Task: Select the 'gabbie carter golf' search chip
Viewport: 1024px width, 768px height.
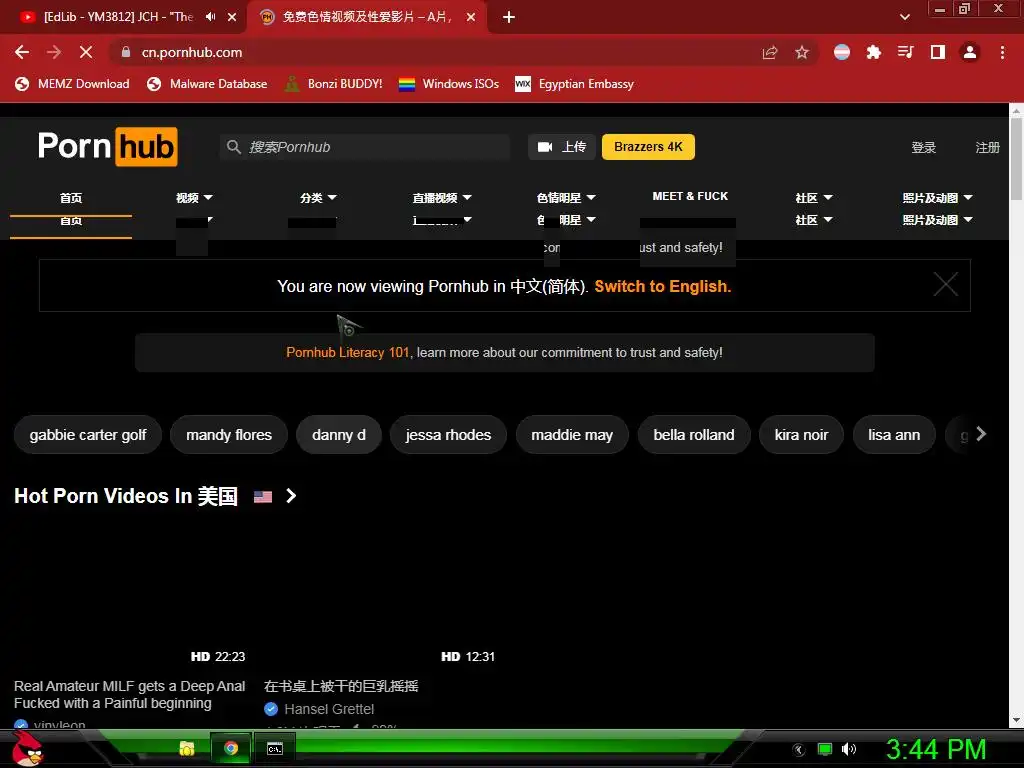Action: pyautogui.click(x=88, y=435)
